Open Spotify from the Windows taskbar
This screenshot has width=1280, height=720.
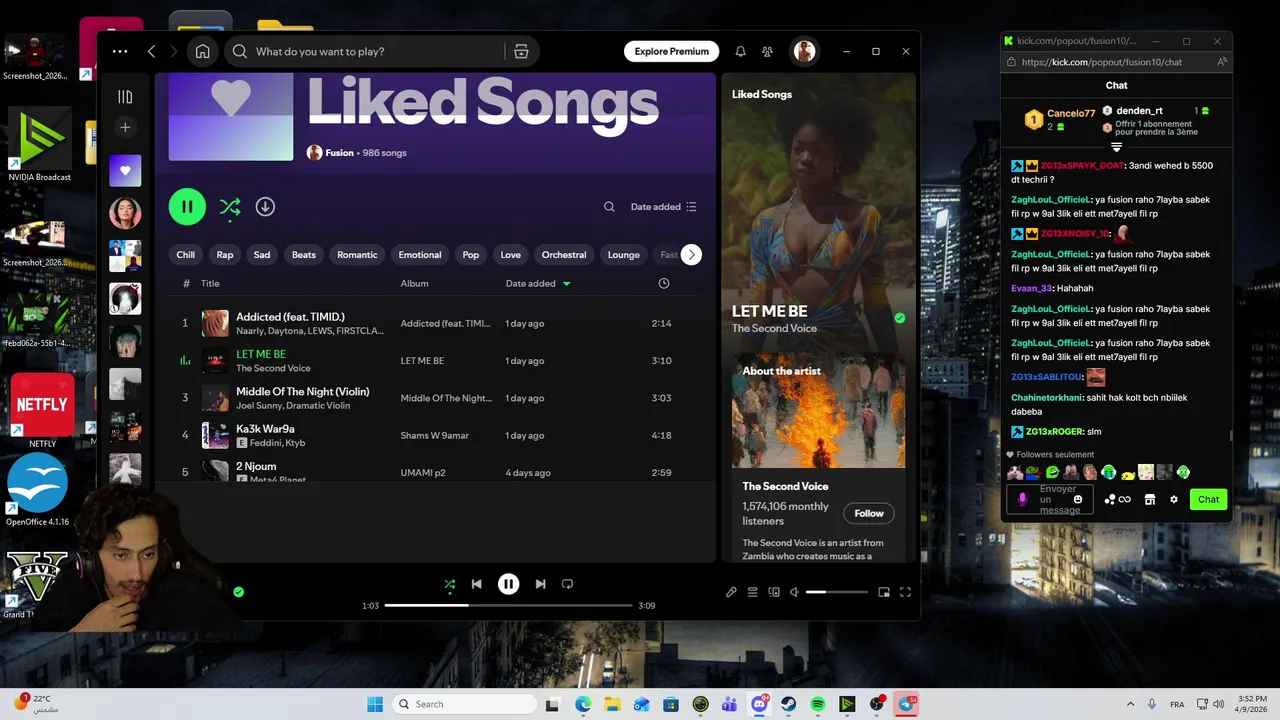(x=818, y=704)
